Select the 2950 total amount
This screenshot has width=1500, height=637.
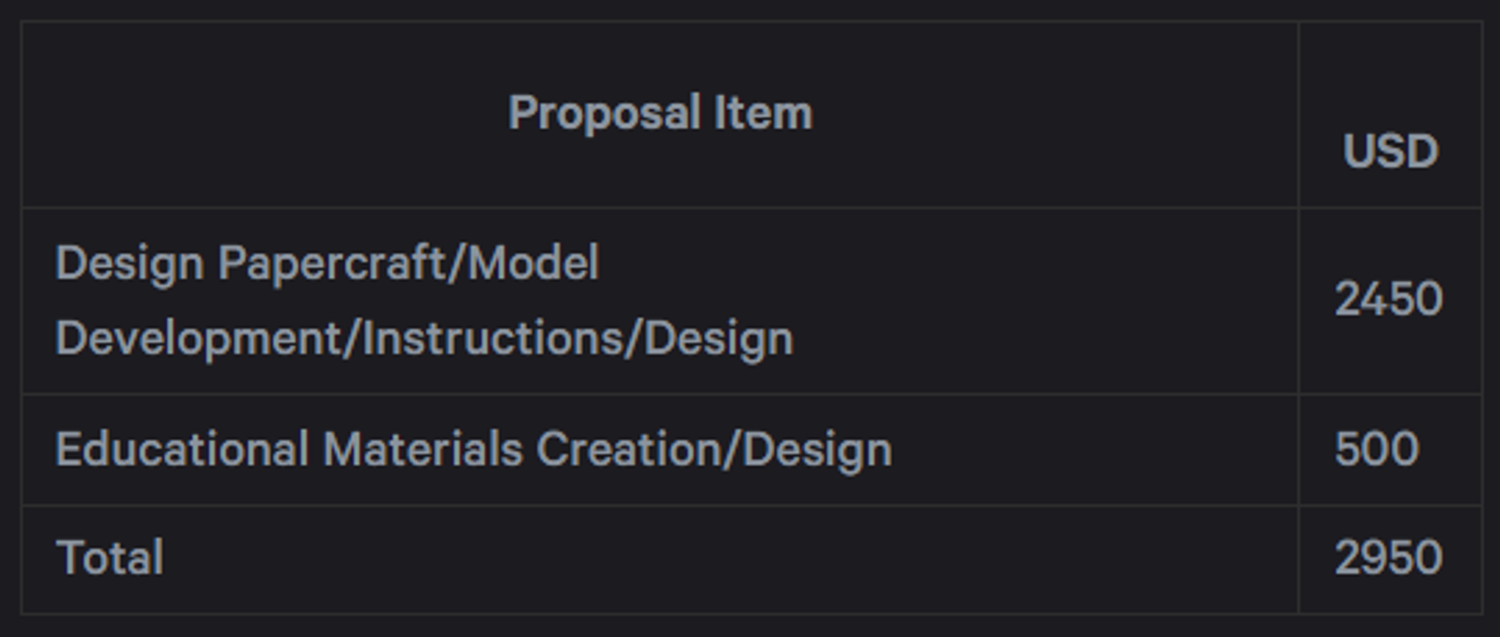[x=1388, y=558]
